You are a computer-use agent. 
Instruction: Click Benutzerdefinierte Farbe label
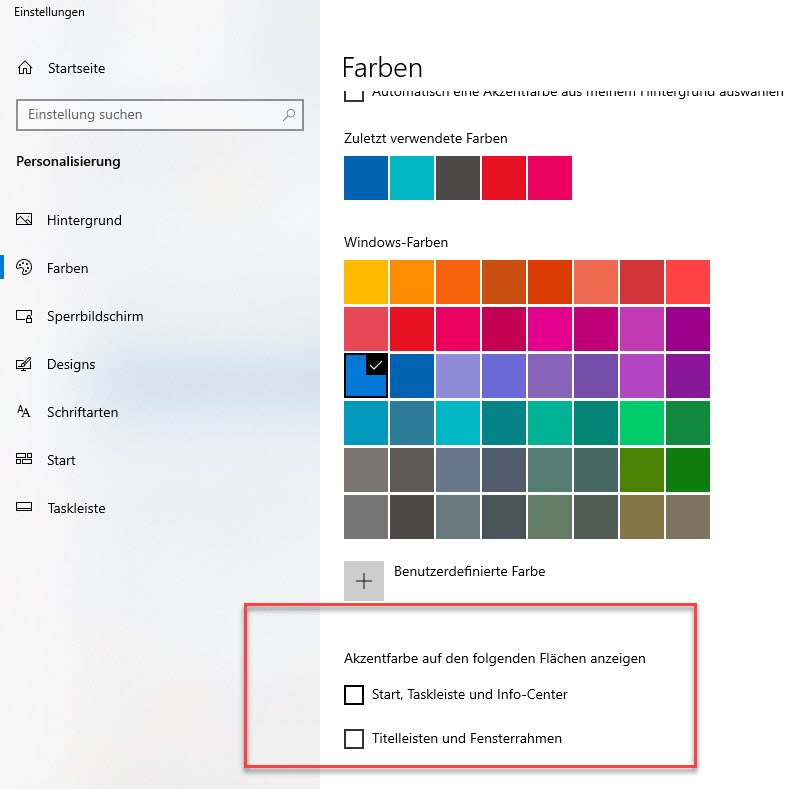tap(469, 571)
